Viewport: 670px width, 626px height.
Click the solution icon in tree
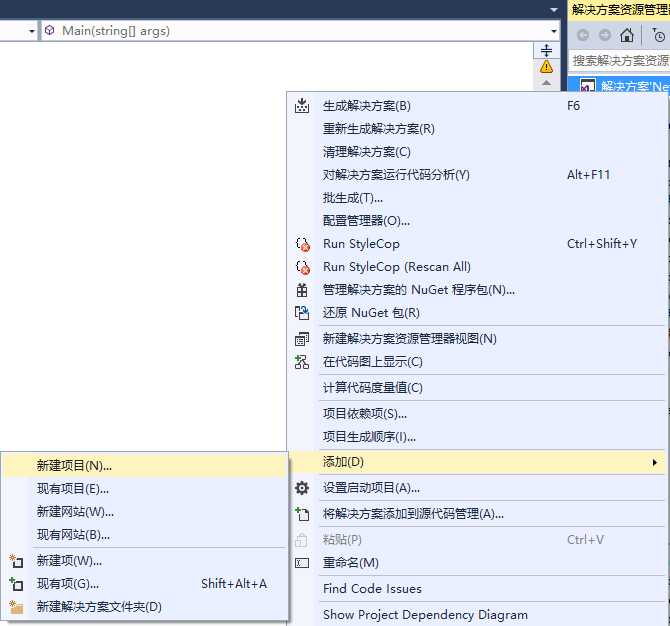click(x=588, y=86)
